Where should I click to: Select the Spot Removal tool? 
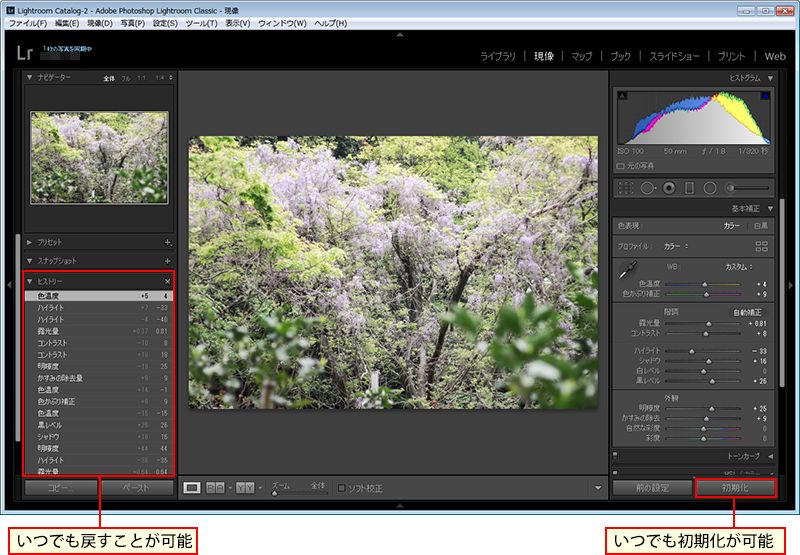647,188
